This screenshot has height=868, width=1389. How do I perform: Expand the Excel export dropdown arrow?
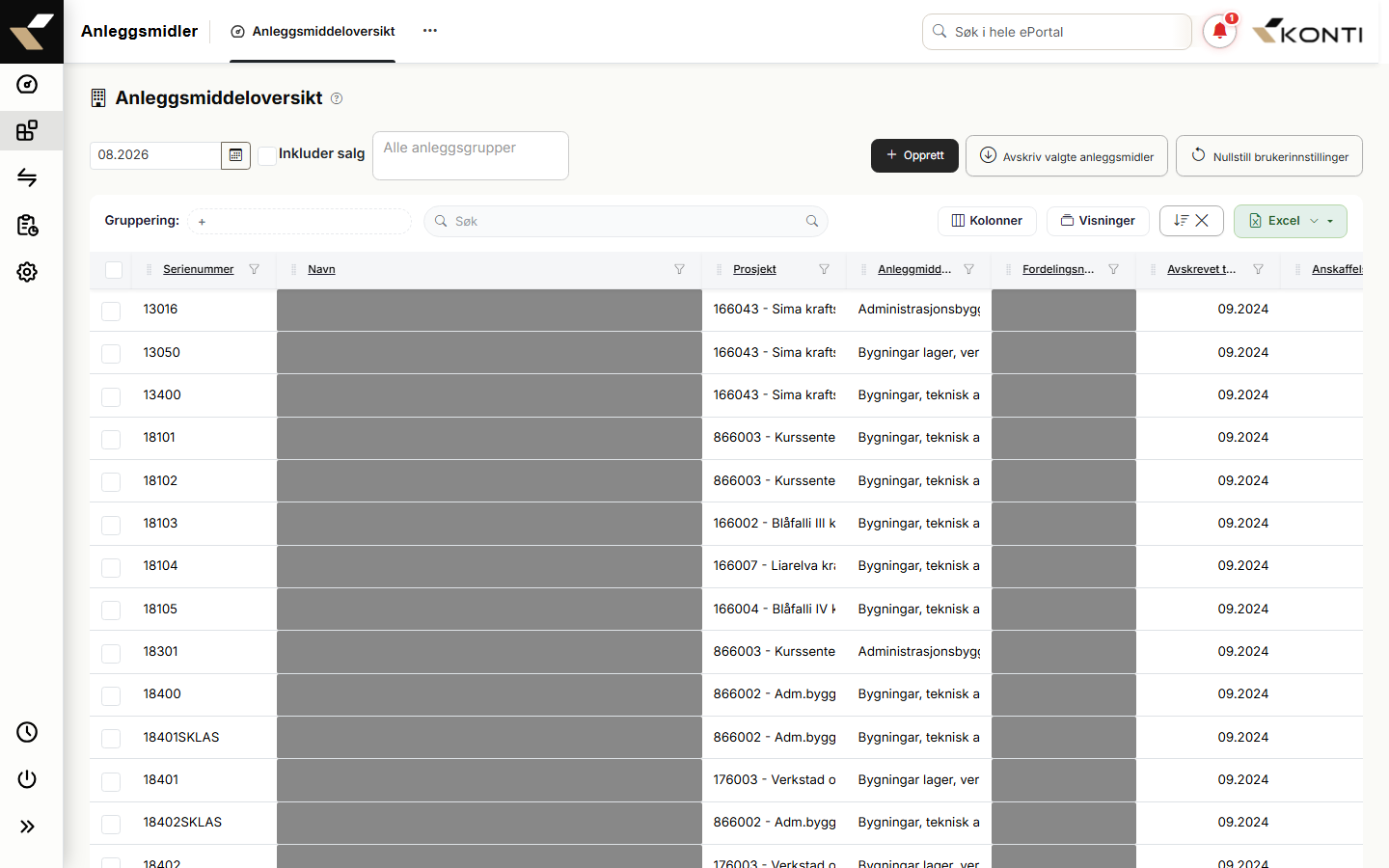pos(1330,221)
